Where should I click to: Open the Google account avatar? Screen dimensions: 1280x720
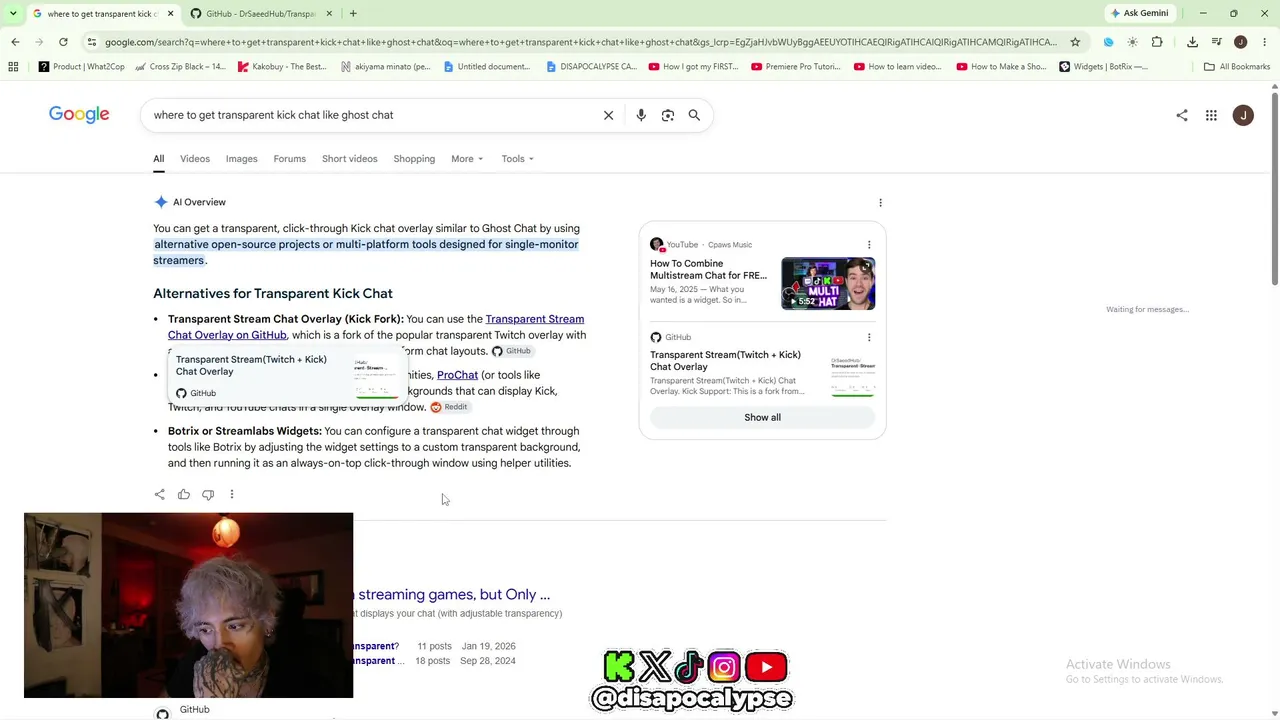coord(1243,115)
